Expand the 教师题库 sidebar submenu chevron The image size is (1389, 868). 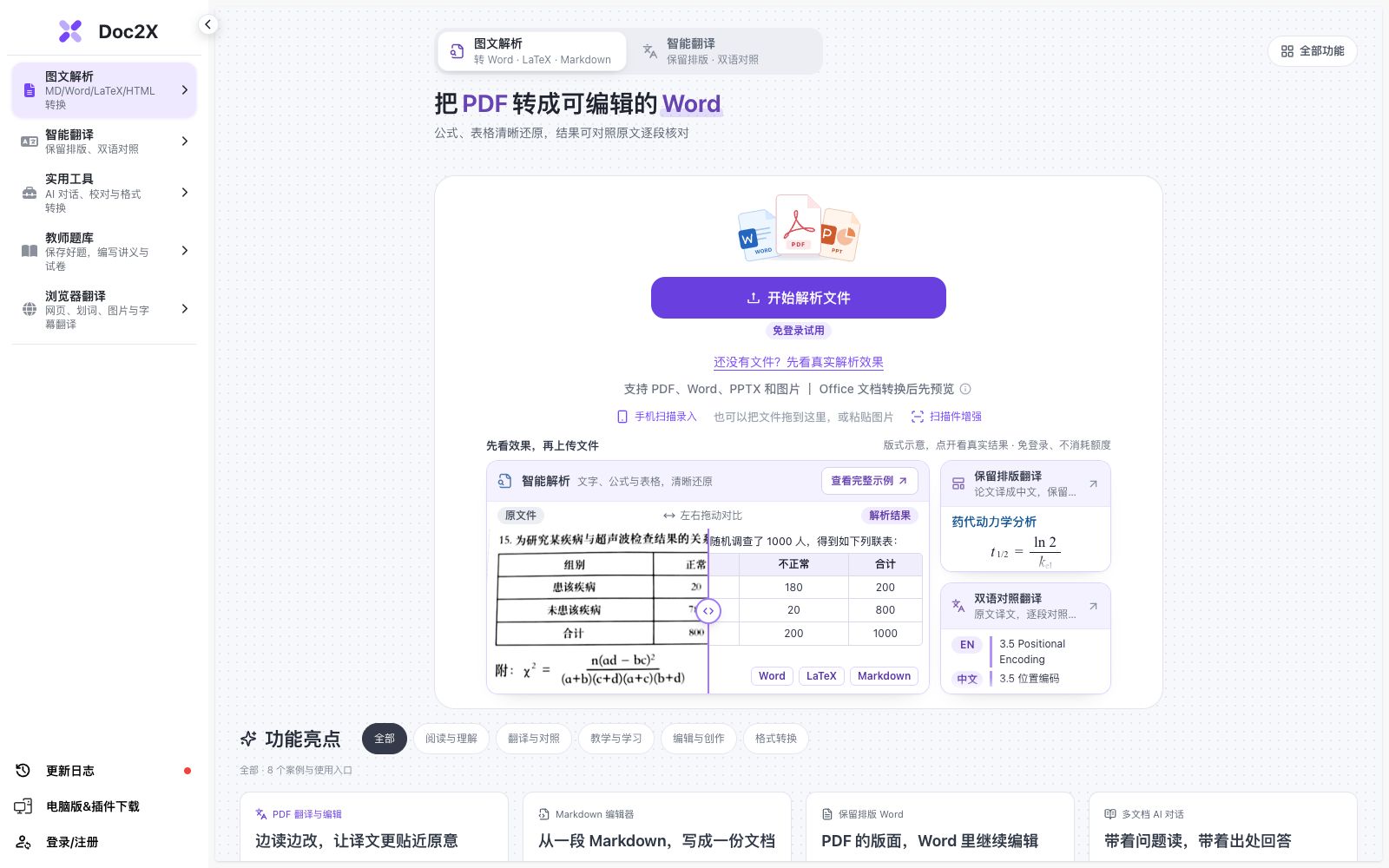click(184, 251)
